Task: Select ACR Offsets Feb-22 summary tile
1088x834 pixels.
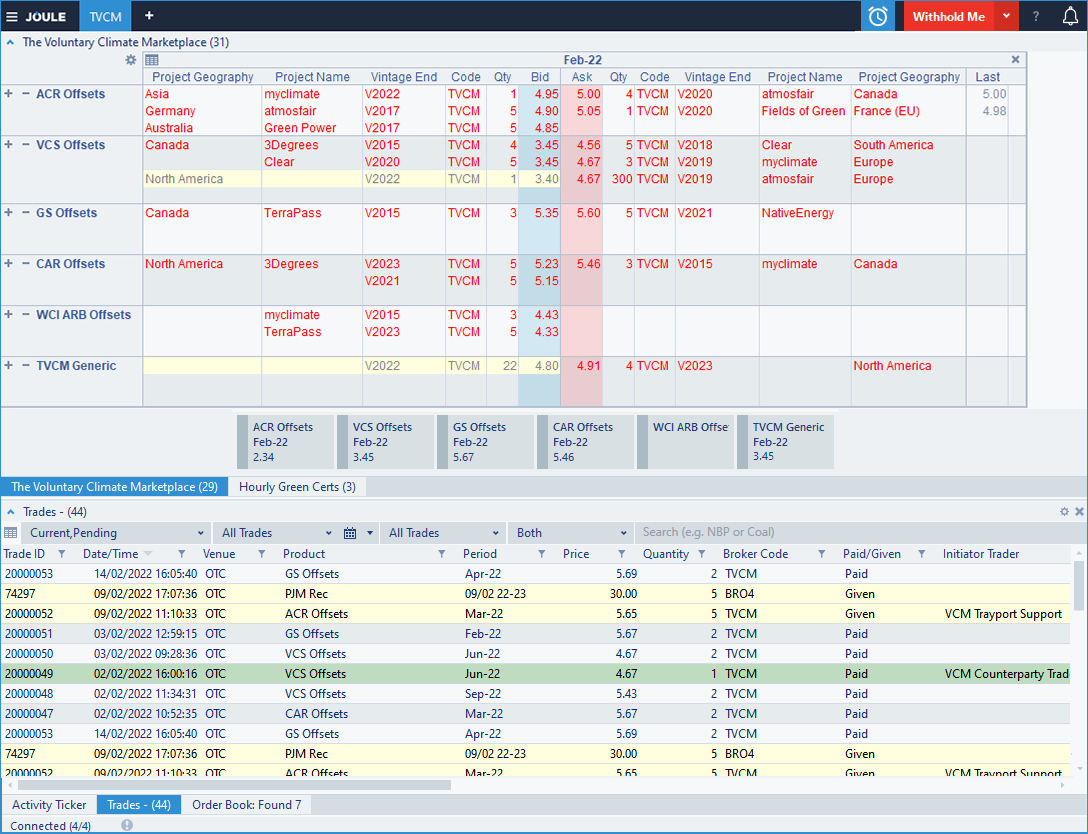Action: [285, 442]
